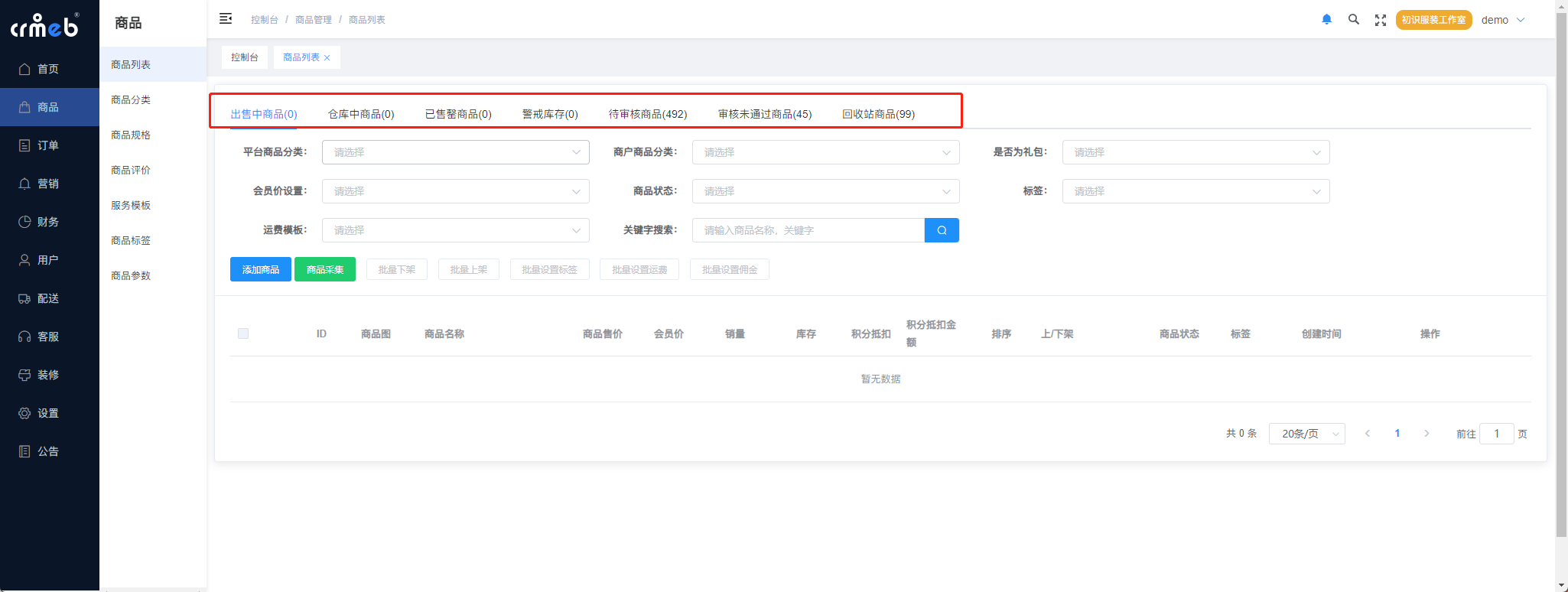Close the 商品列表 tab
Image resolution: width=1568 pixels, height=592 pixels.
(x=327, y=58)
